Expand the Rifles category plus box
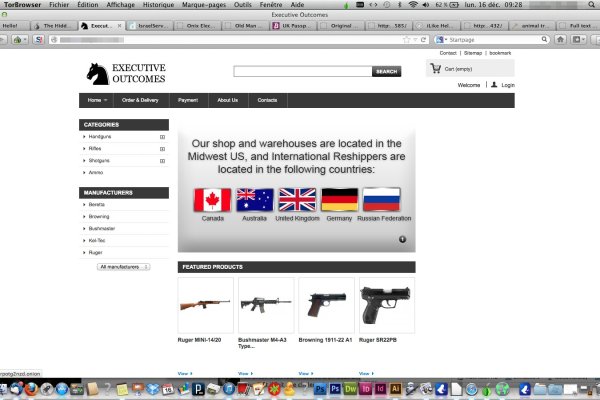This screenshot has width=600, height=400. (x=162, y=148)
